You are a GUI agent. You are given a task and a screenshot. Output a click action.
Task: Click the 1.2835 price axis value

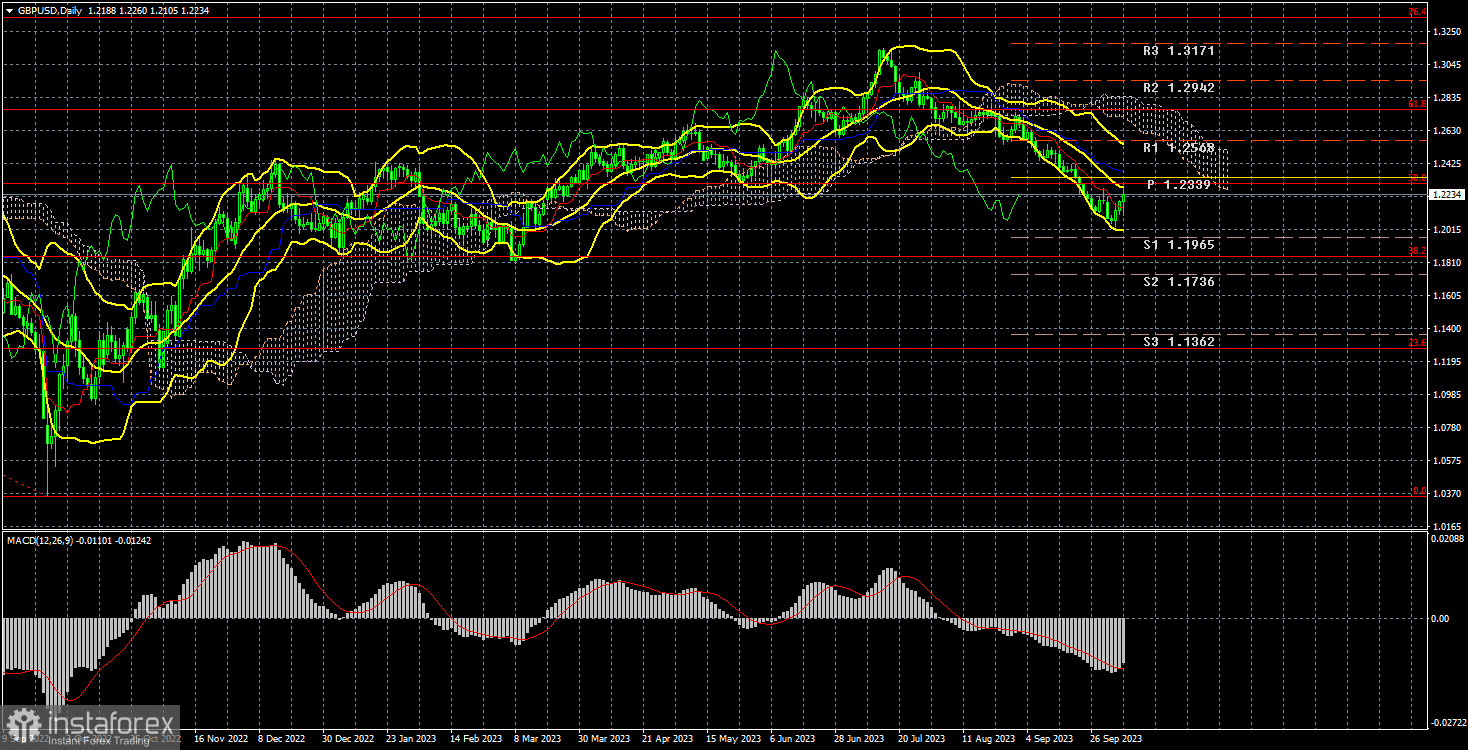tap(1446, 98)
